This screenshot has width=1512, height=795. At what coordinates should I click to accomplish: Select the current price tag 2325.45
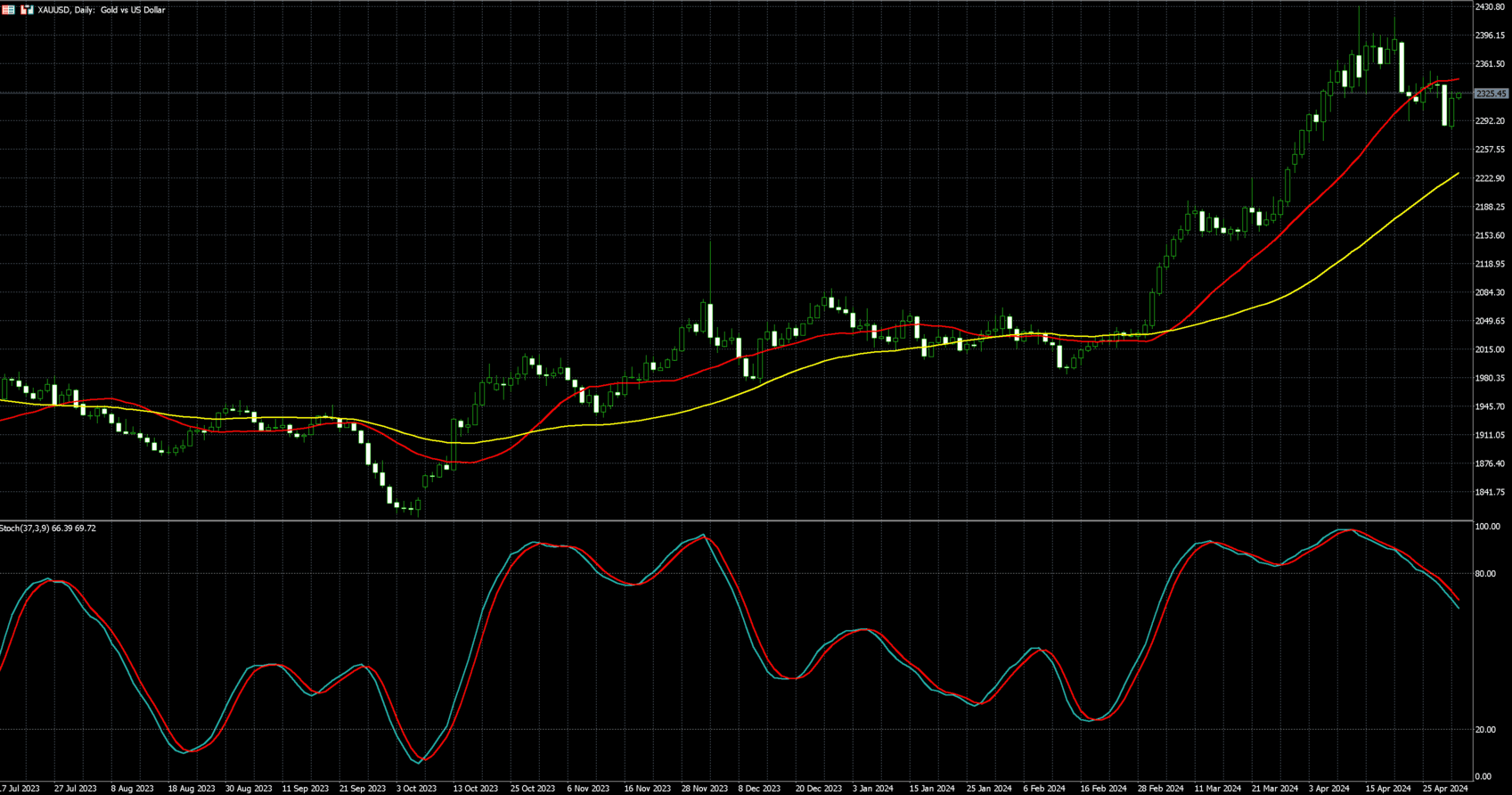(1491, 94)
